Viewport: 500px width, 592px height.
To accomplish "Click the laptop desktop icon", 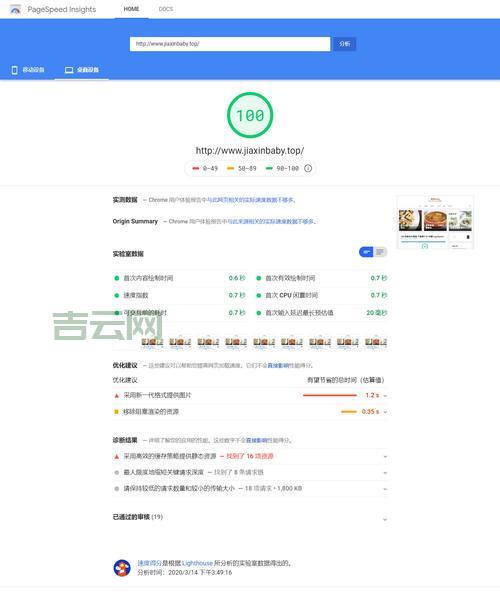I will click(69, 70).
